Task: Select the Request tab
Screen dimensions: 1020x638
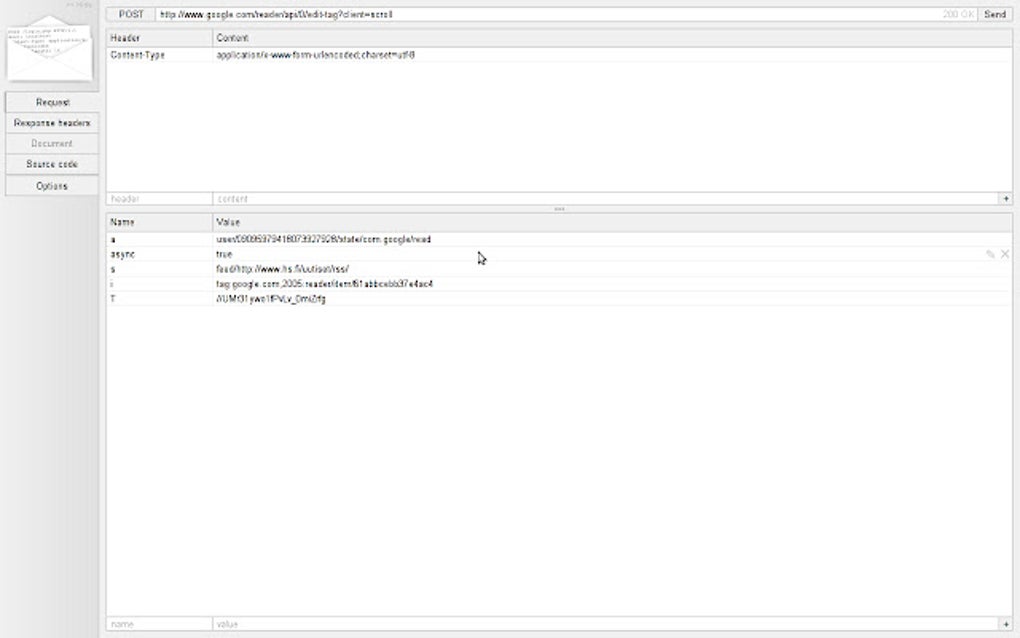Action: [x=52, y=101]
